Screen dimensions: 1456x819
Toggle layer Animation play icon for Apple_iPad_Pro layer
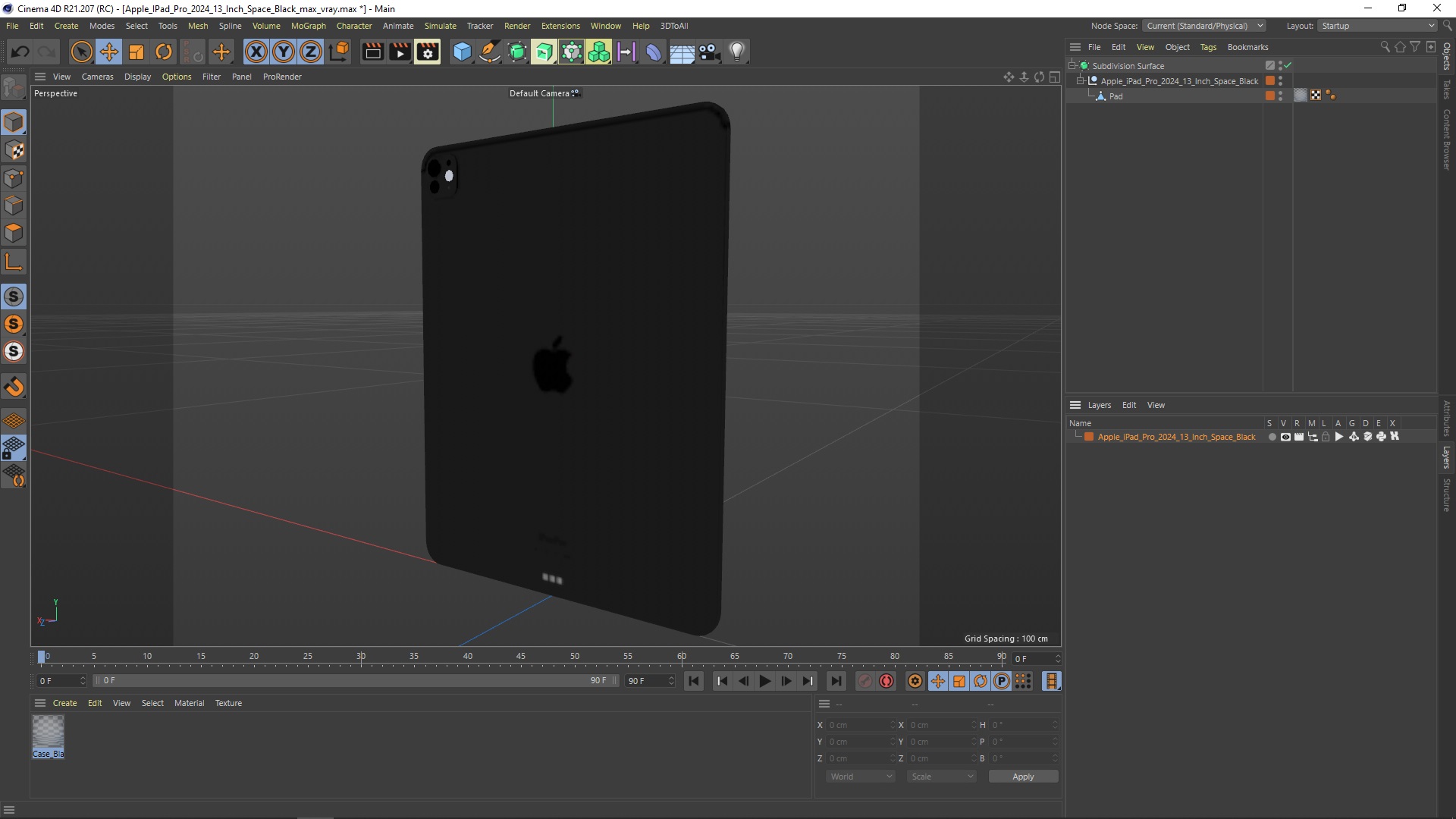[1339, 437]
